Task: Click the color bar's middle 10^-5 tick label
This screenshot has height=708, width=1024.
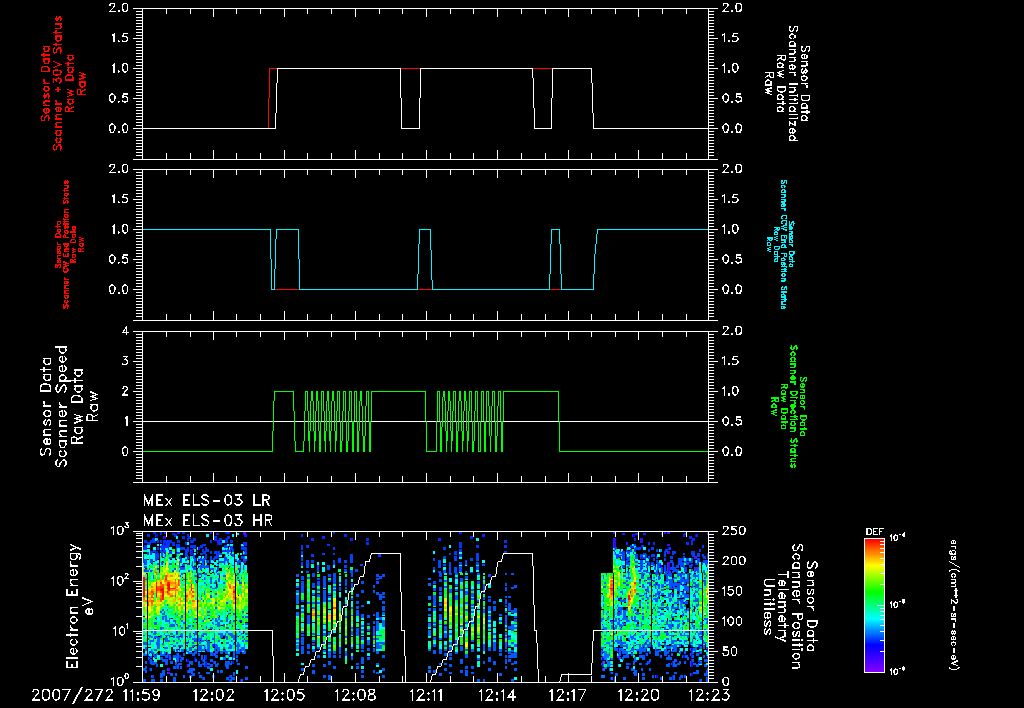Action: (x=898, y=605)
